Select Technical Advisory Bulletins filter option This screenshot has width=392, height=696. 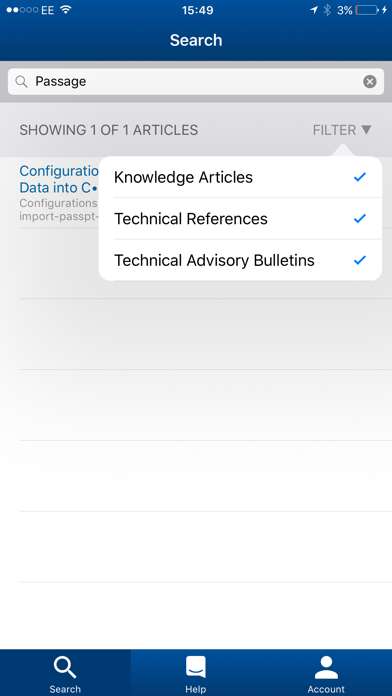[240, 260]
